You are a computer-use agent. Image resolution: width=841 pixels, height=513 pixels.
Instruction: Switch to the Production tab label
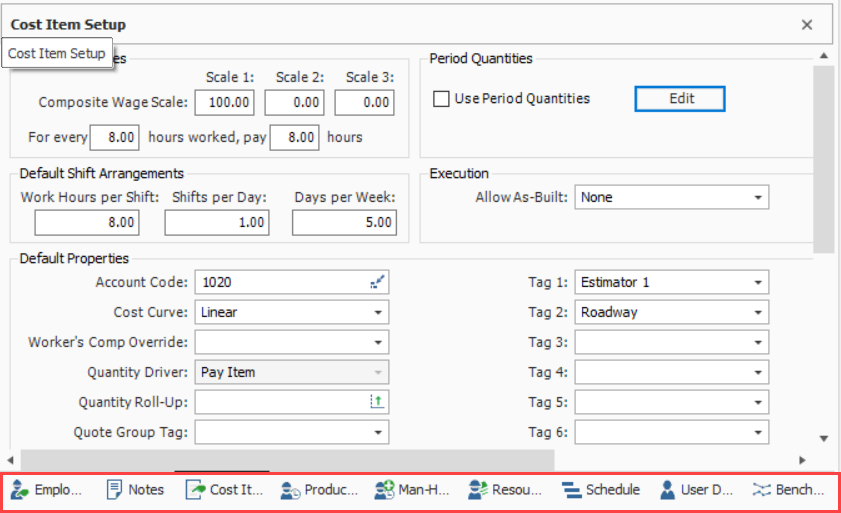[331, 490]
